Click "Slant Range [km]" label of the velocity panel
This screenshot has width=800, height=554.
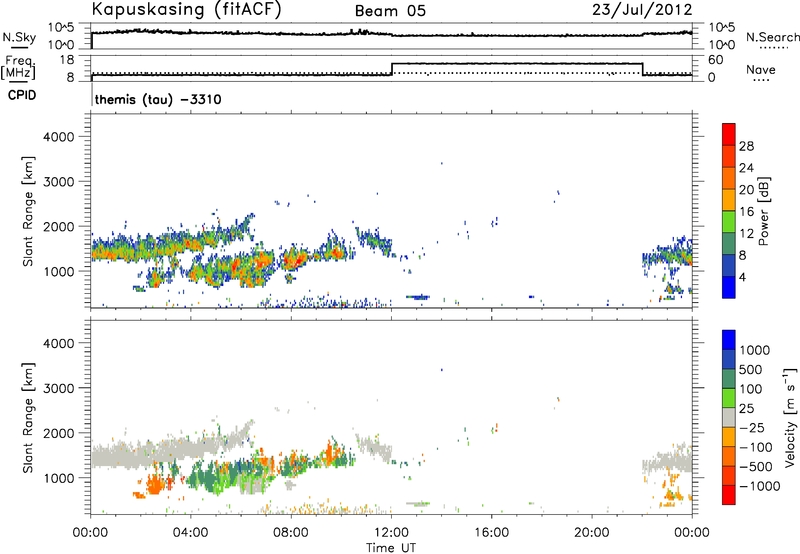click(28, 418)
